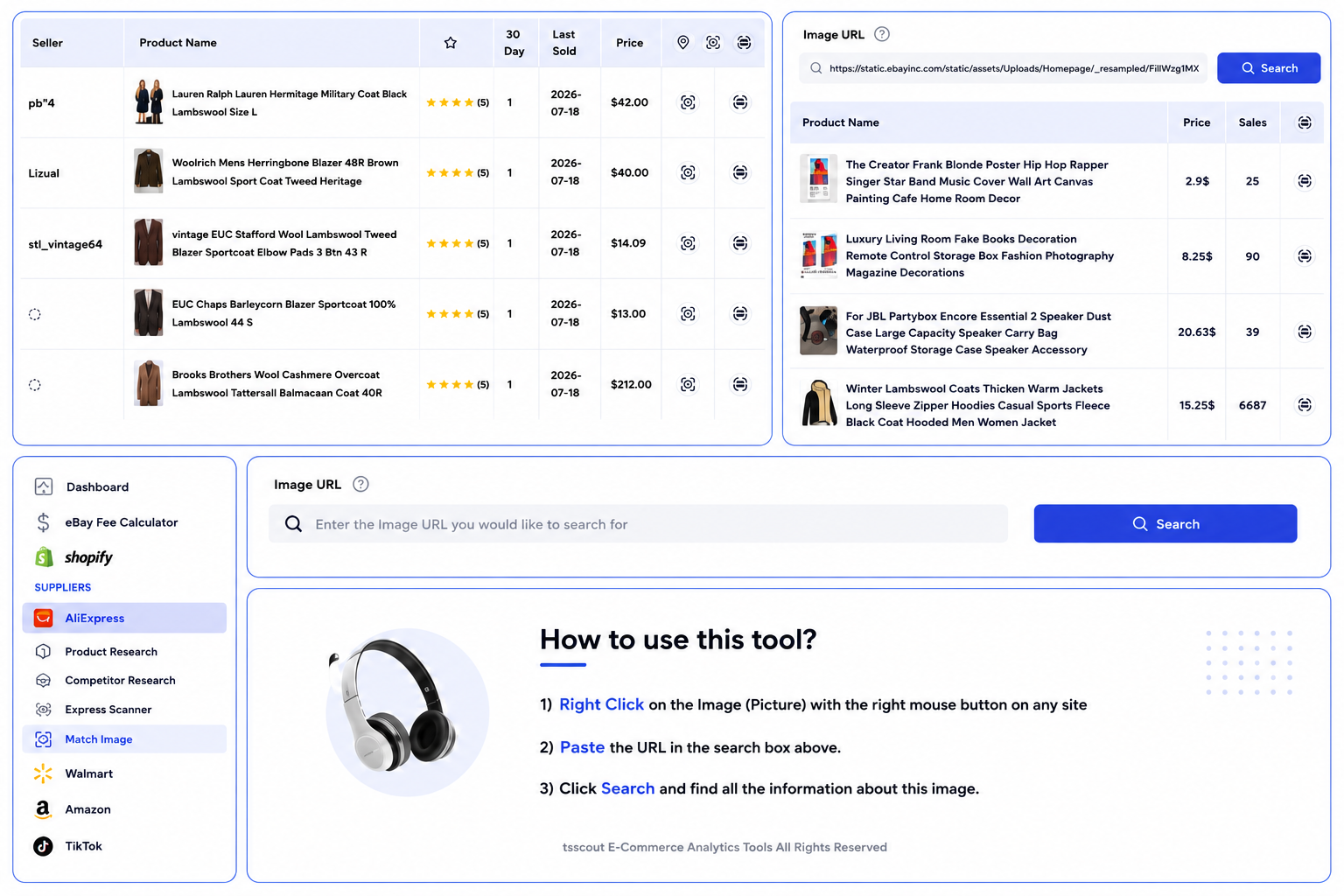
Task: Click the filled ebayinc Image URL field
Action: (1003, 68)
